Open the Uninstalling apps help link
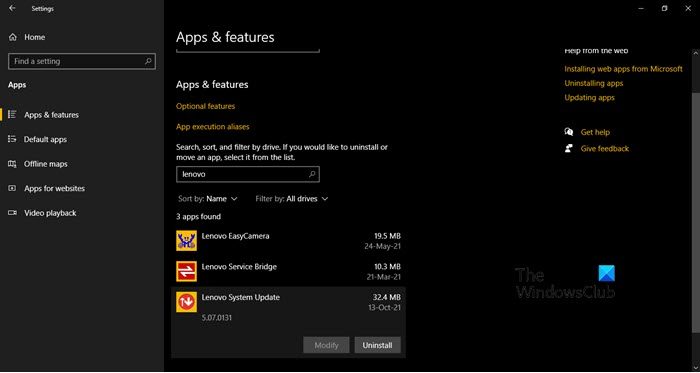The height and width of the screenshot is (373, 700). point(593,83)
